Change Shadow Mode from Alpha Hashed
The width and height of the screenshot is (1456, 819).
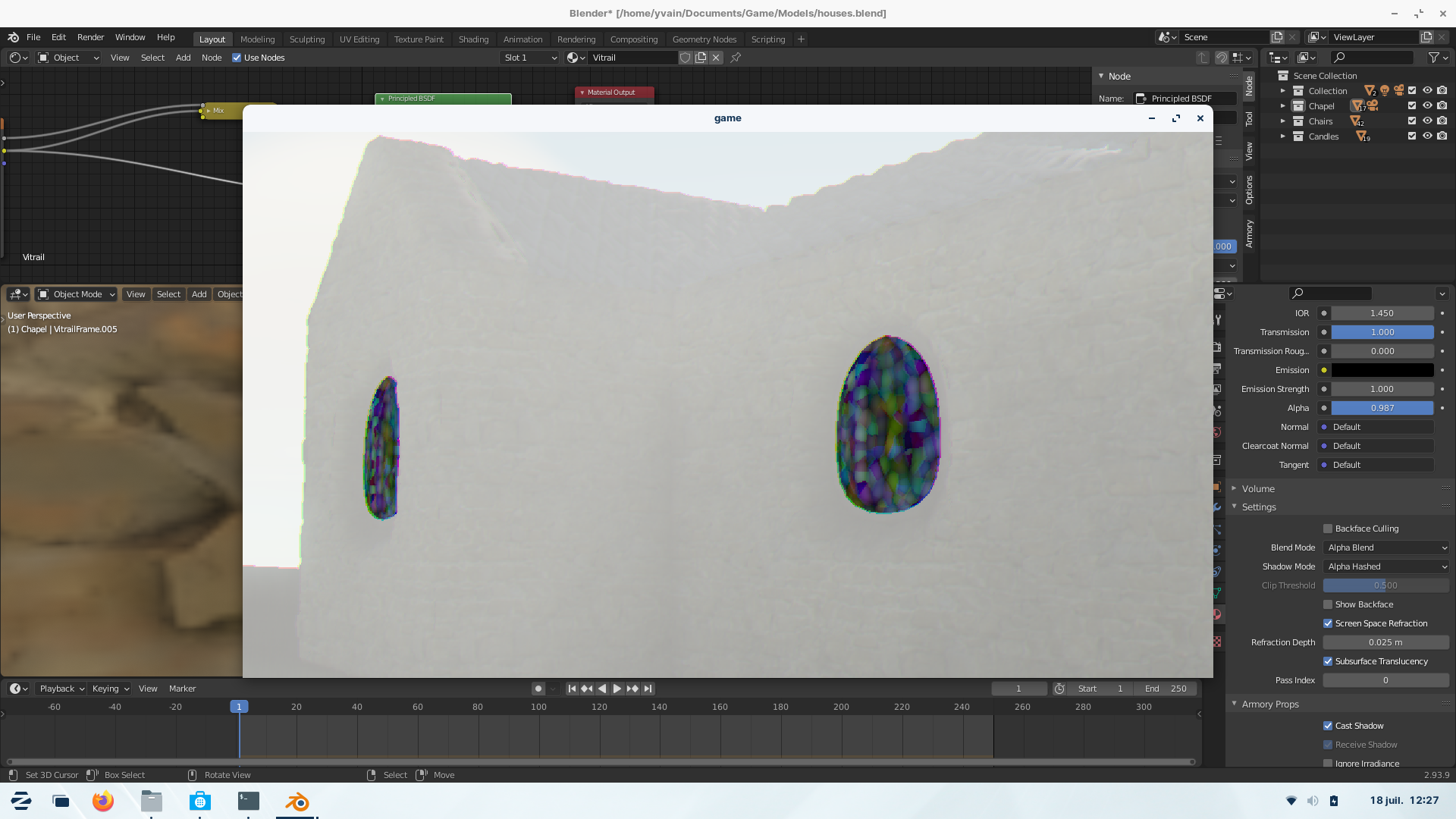click(1385, 566)
